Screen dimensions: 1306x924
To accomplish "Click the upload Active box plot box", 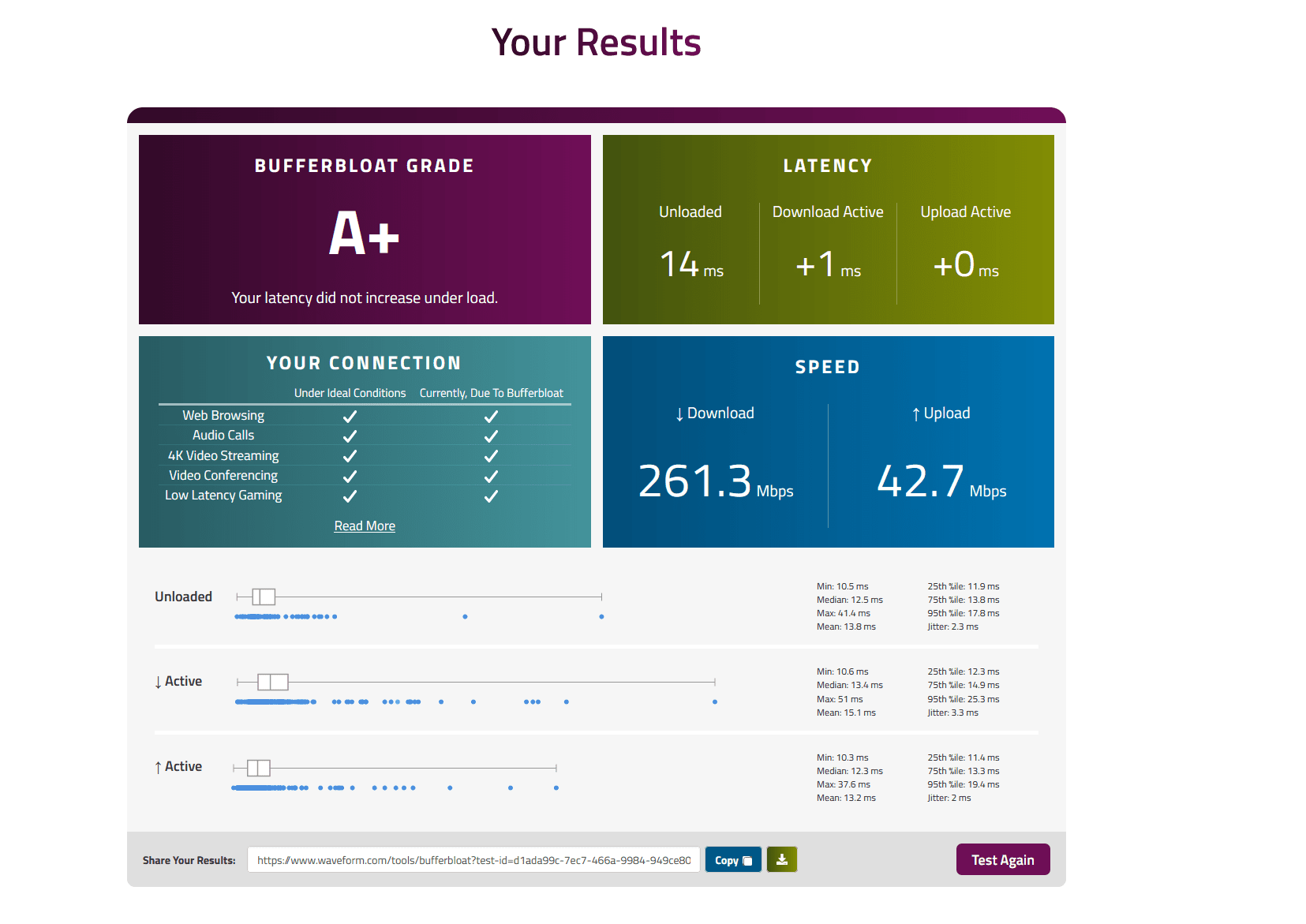I will [x=259, y=768].
